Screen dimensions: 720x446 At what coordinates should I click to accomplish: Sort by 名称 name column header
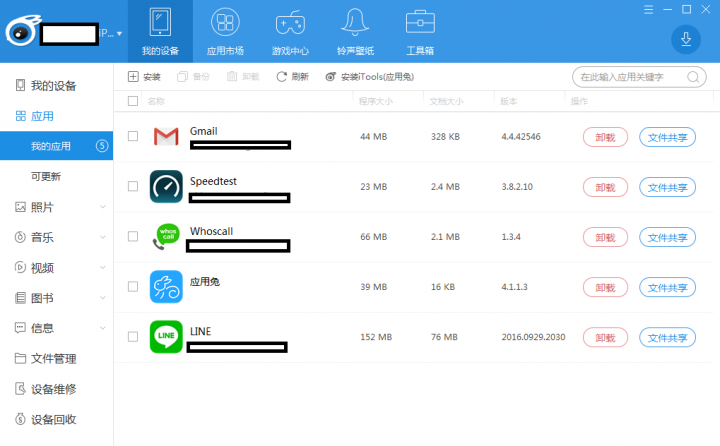pyautogui.click(x=156, y=101)
